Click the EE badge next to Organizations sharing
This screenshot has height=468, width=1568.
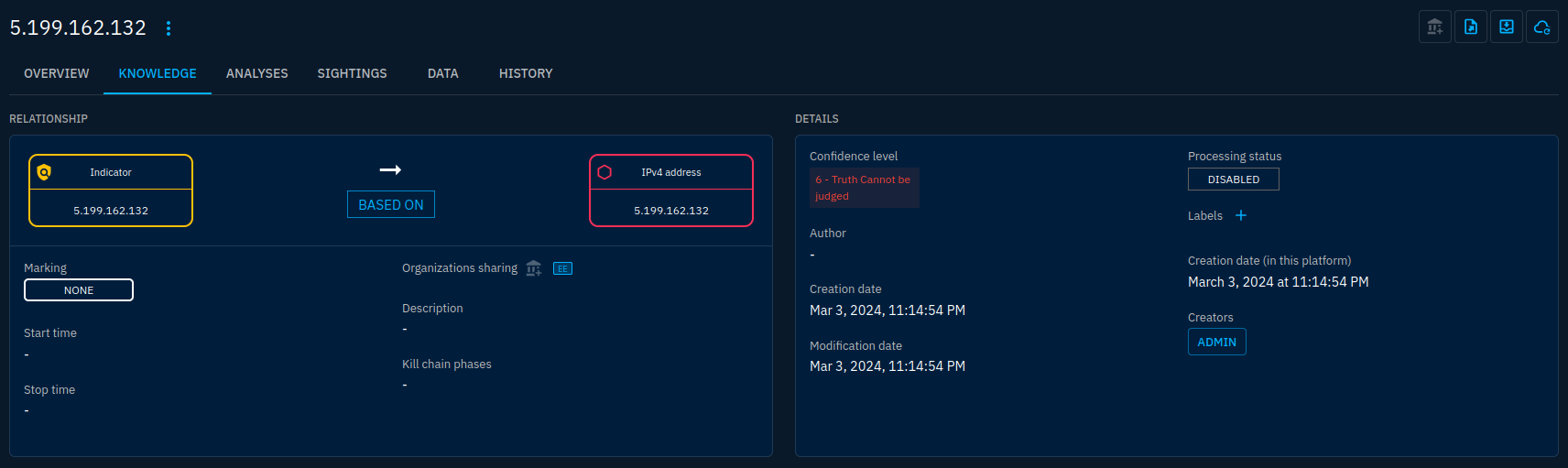[x=562, y=268]
